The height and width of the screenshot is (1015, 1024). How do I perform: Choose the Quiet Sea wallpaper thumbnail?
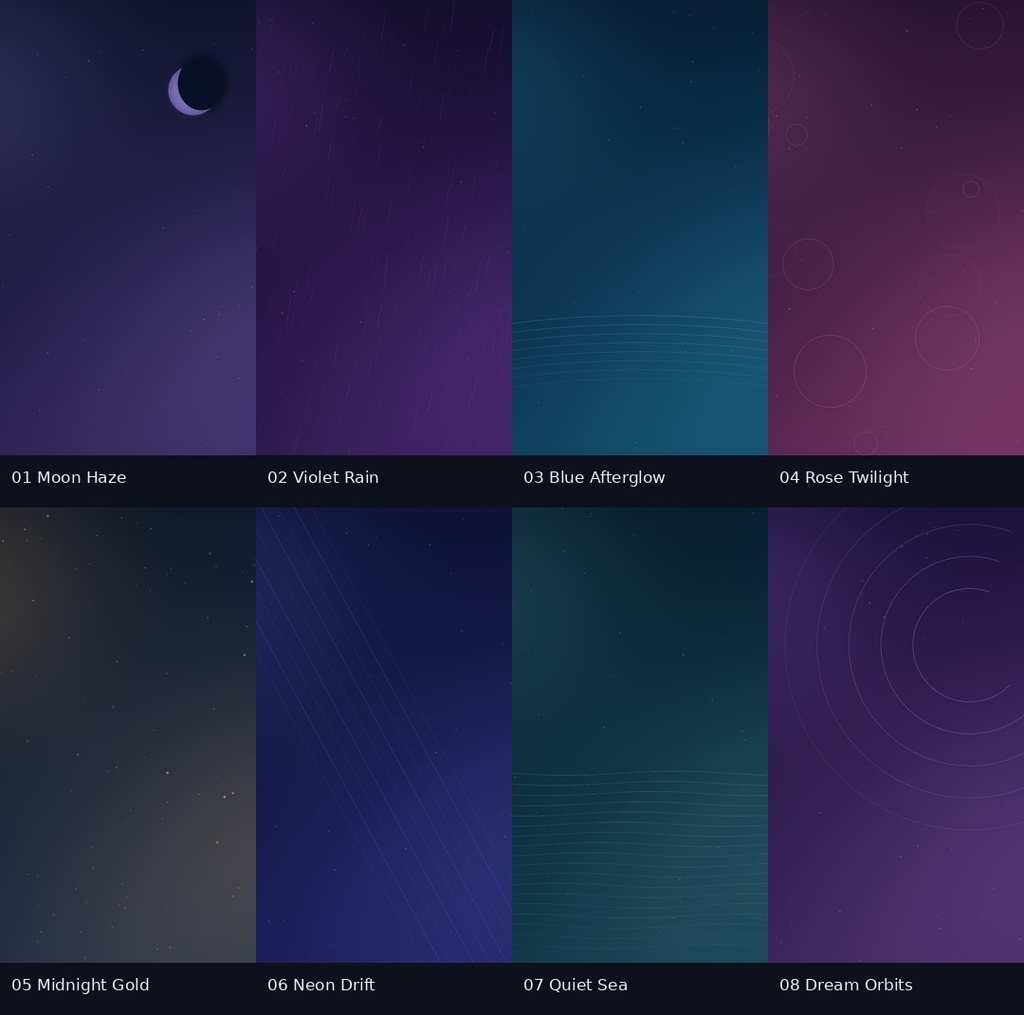coord(640,735)
